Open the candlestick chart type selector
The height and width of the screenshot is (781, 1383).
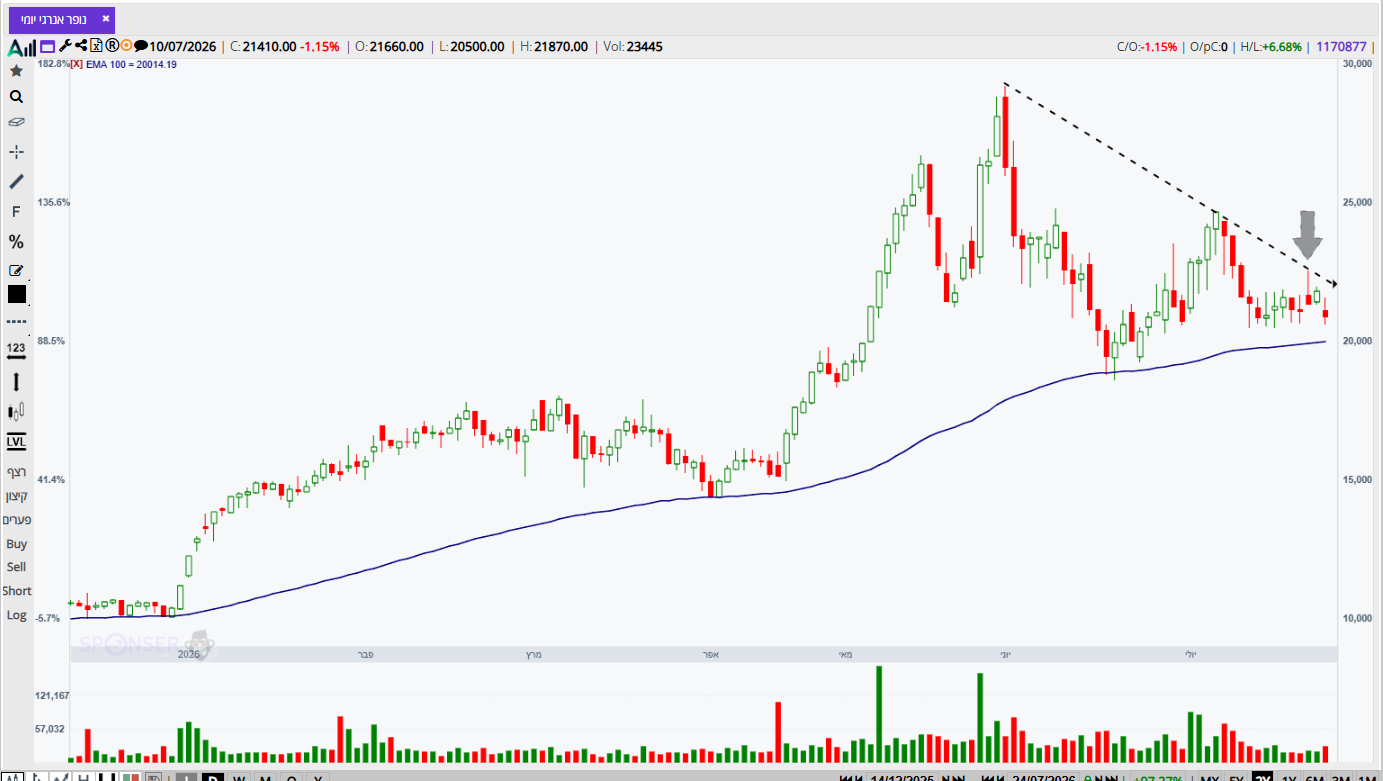point(16,411)
